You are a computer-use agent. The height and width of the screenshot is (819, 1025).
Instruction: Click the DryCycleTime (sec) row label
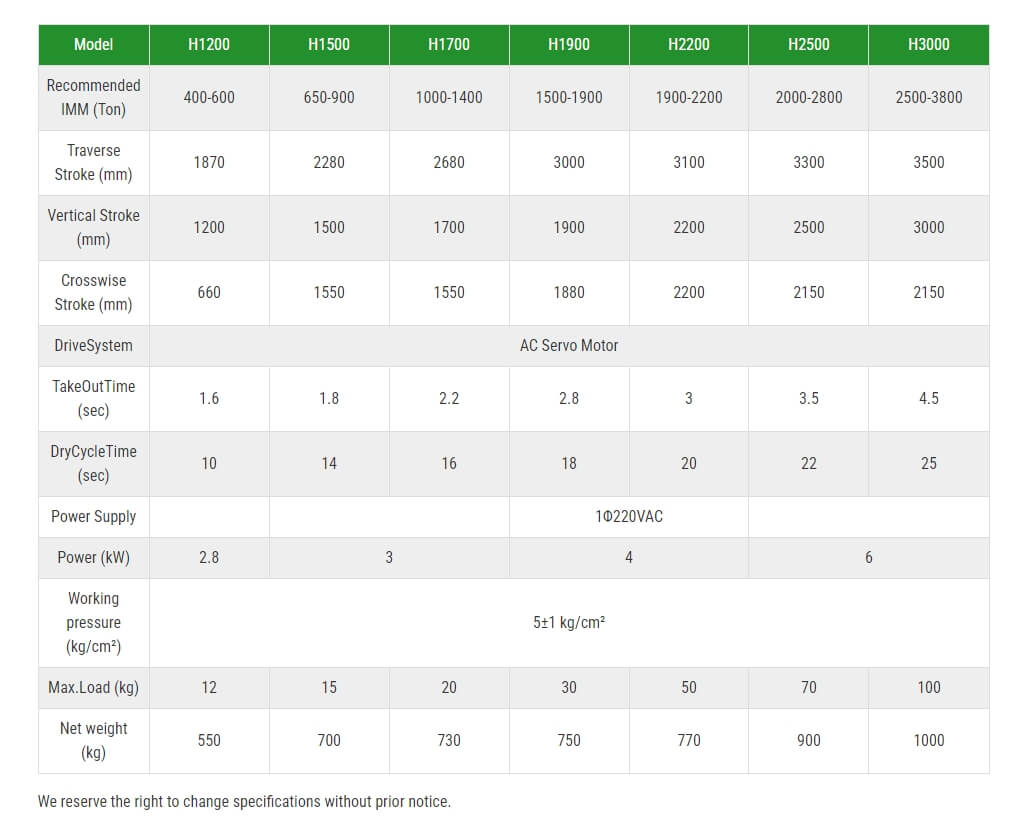pyautogui.click(x=93, y=463)
